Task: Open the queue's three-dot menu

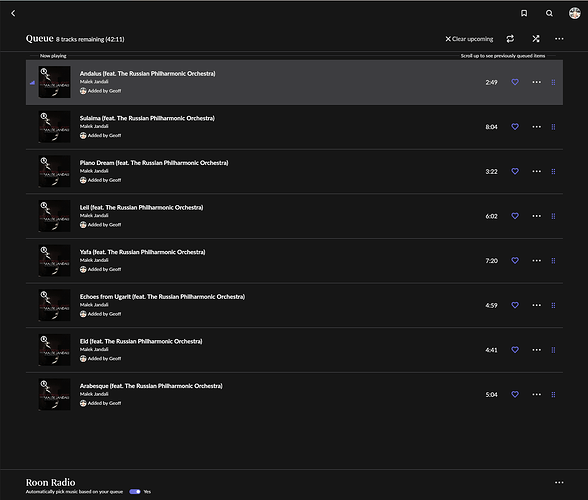Action: pos(559,39)
